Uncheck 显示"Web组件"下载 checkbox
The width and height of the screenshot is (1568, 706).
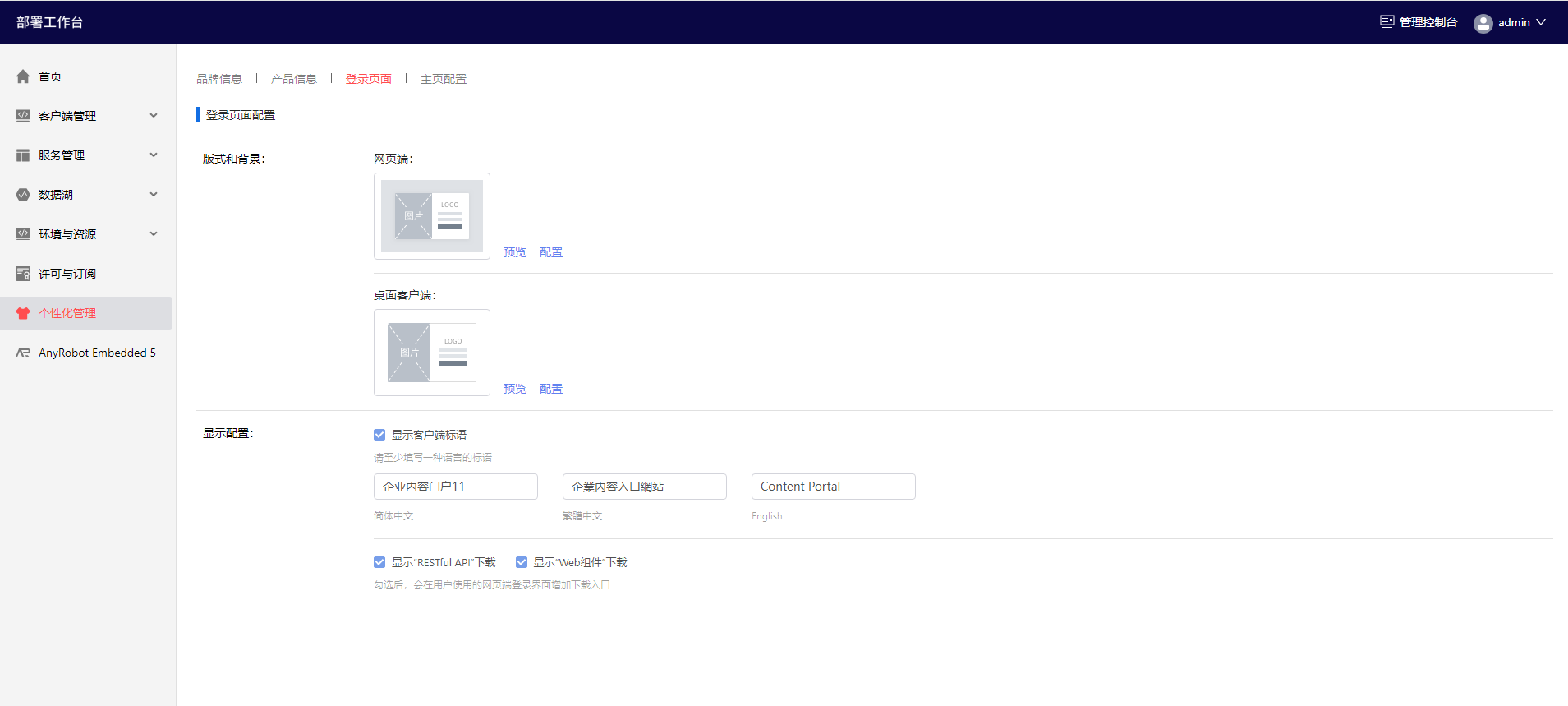coord(522,562)
